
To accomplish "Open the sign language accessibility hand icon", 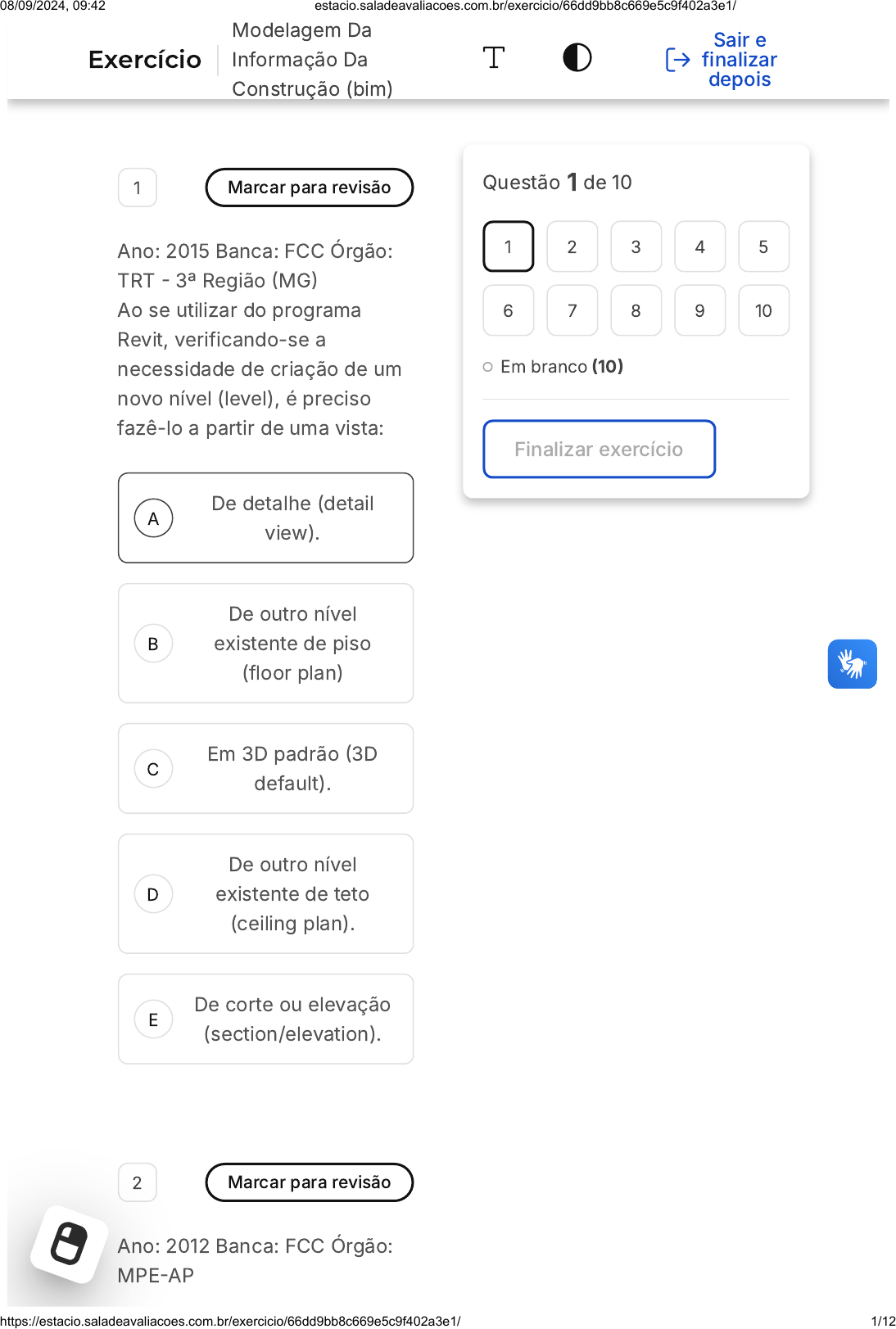I will point(852,664).
